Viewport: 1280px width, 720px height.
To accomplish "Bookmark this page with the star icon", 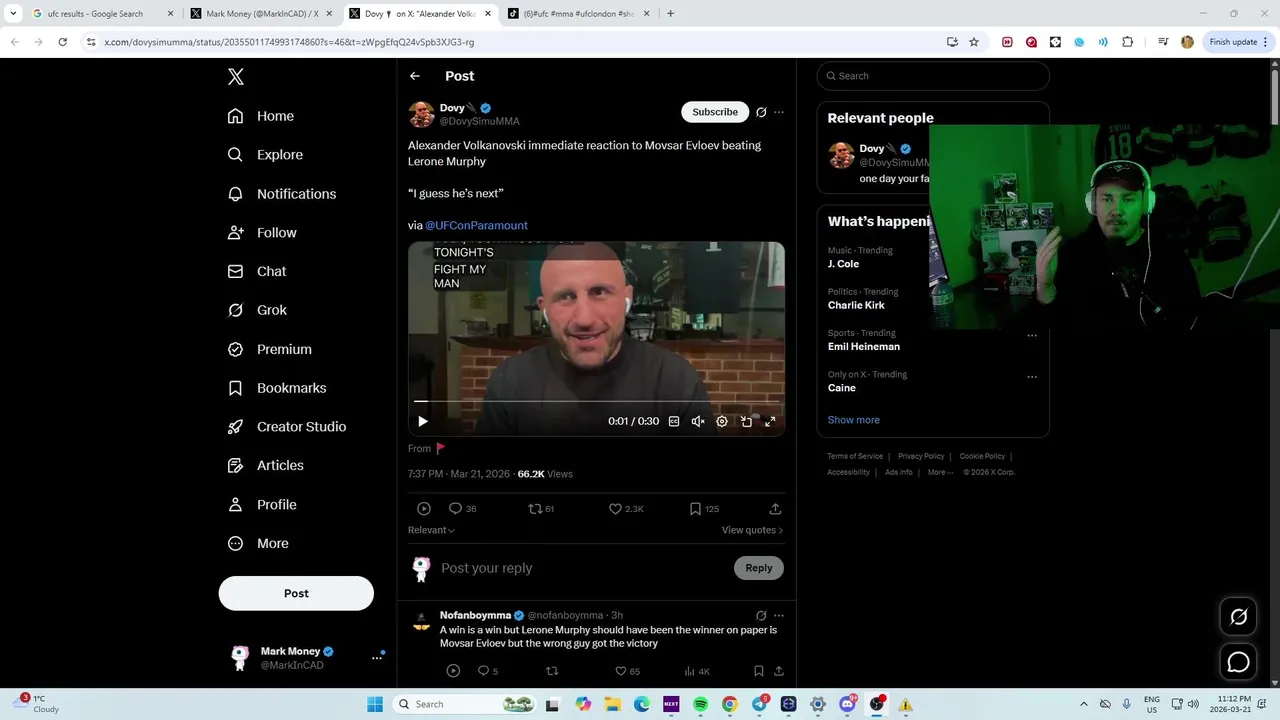I will pyautogui.click(x=974, y=42).
